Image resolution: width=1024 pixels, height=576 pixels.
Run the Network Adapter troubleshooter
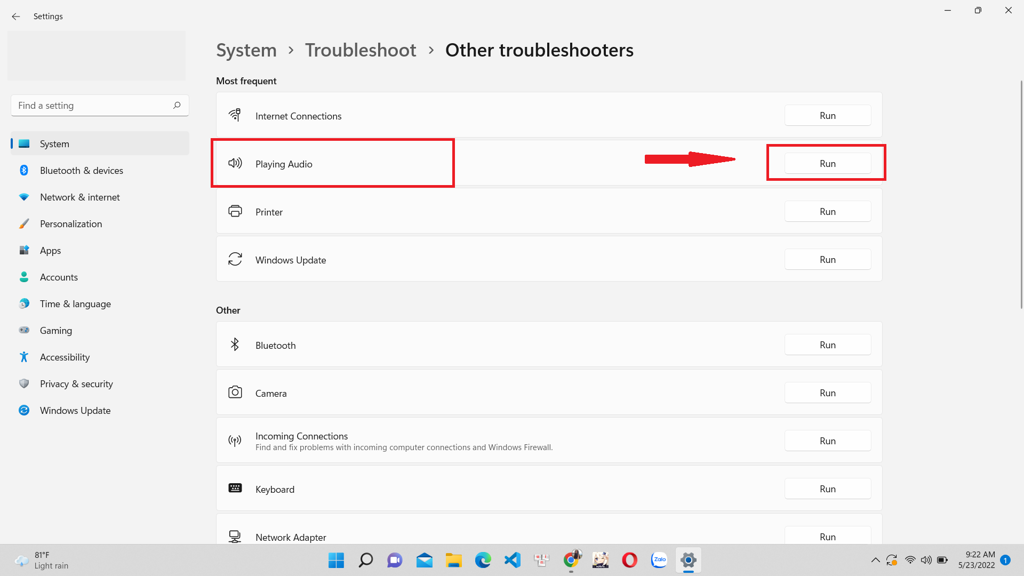click(827, 536)
